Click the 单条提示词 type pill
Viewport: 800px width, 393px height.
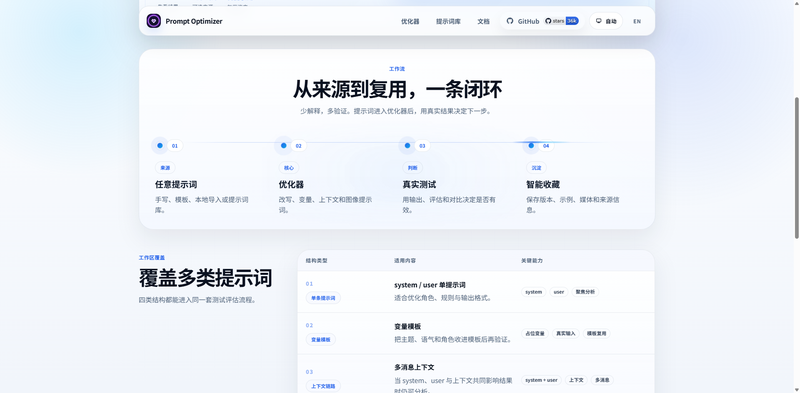[323, 298]
